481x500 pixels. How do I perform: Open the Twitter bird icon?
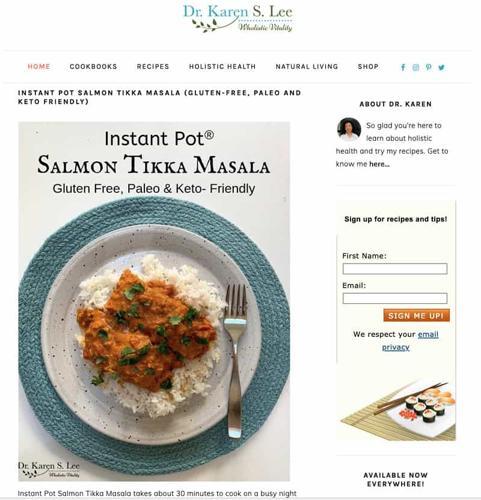click(x=442, y=68)
